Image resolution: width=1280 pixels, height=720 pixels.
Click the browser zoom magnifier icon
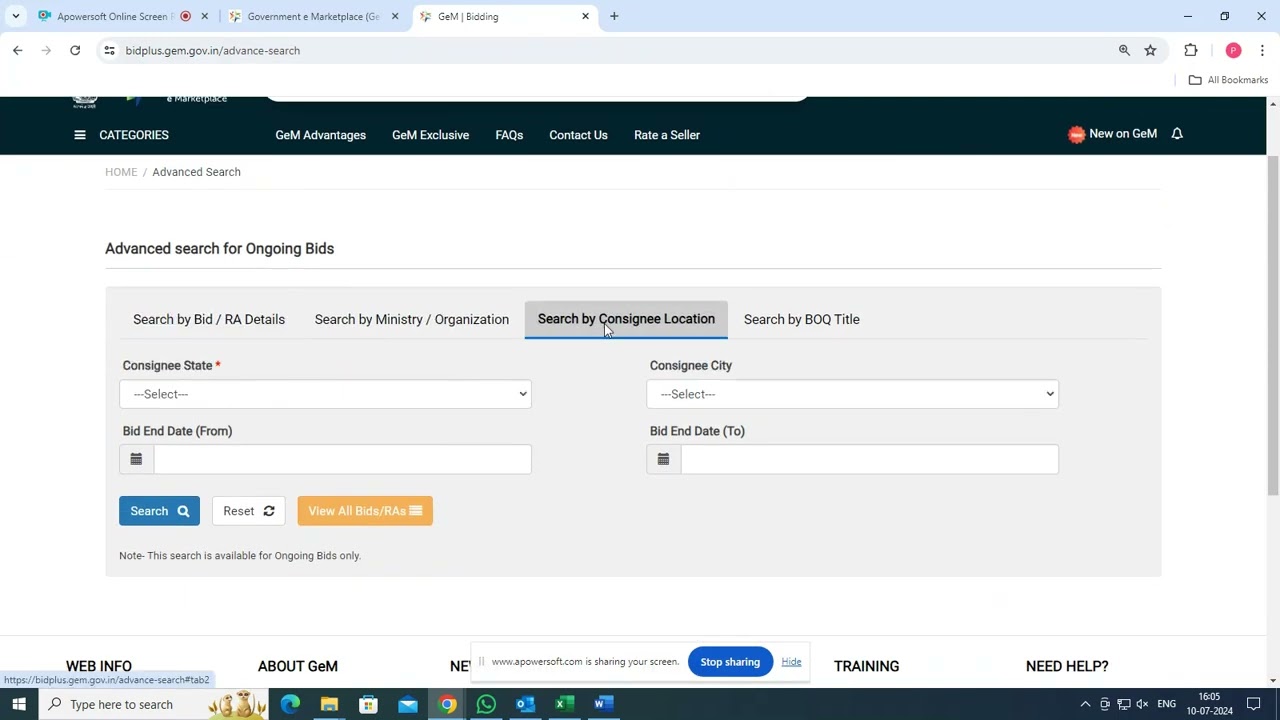[1124, 50]
